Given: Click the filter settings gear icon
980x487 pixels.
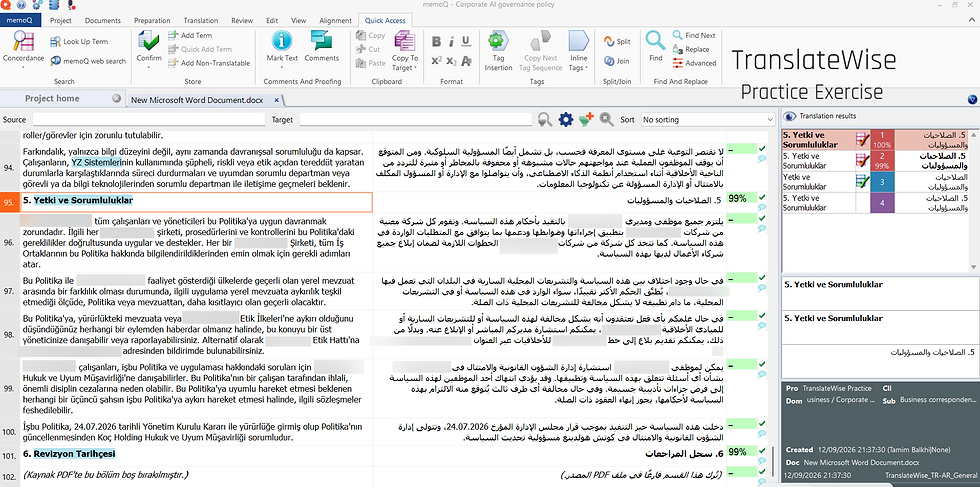Looking at the screenshot, I should tap(566, 119).
